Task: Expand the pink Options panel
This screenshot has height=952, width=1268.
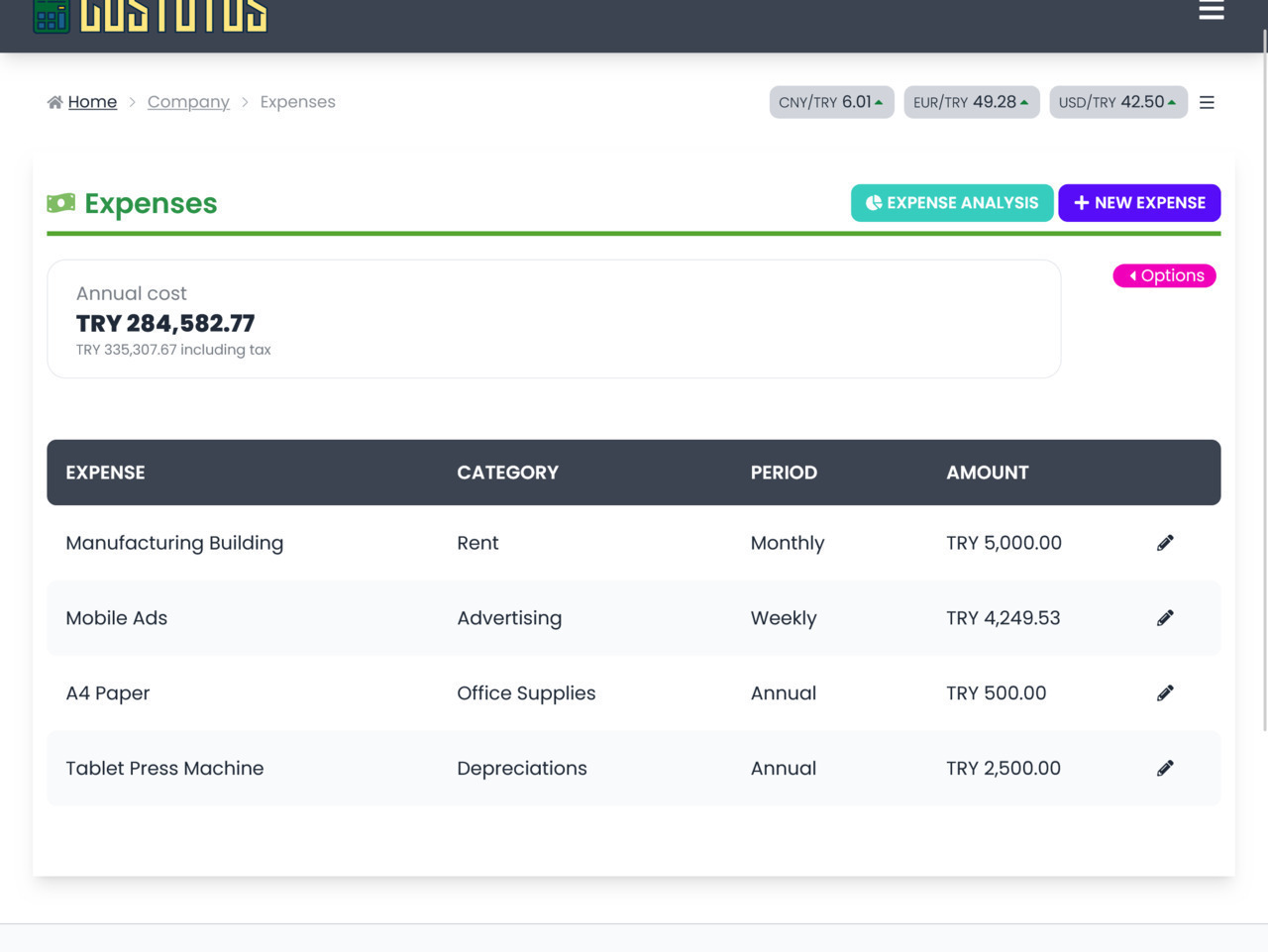Action: 1164,275
